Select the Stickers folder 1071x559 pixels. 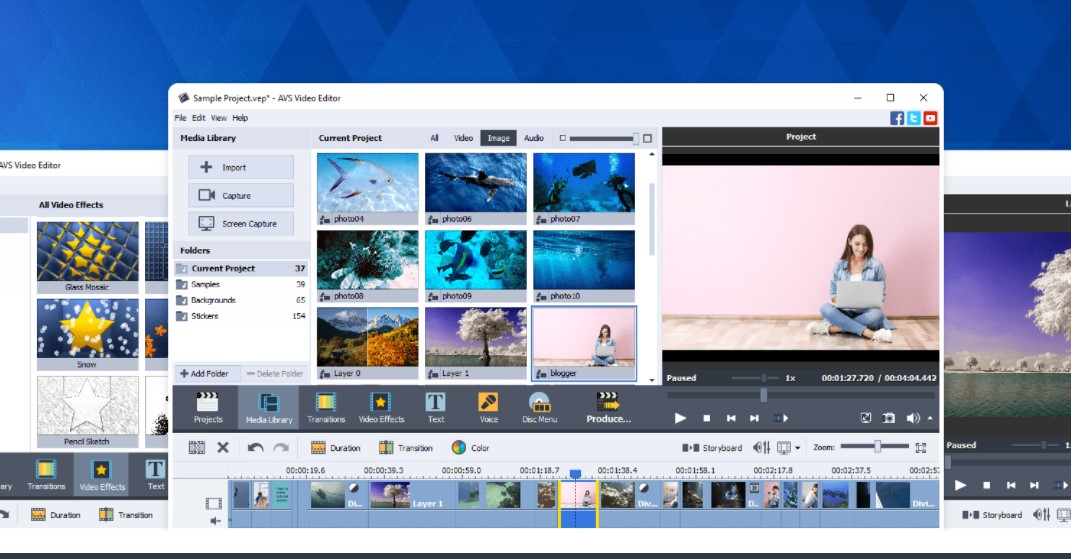coord(241,315)
